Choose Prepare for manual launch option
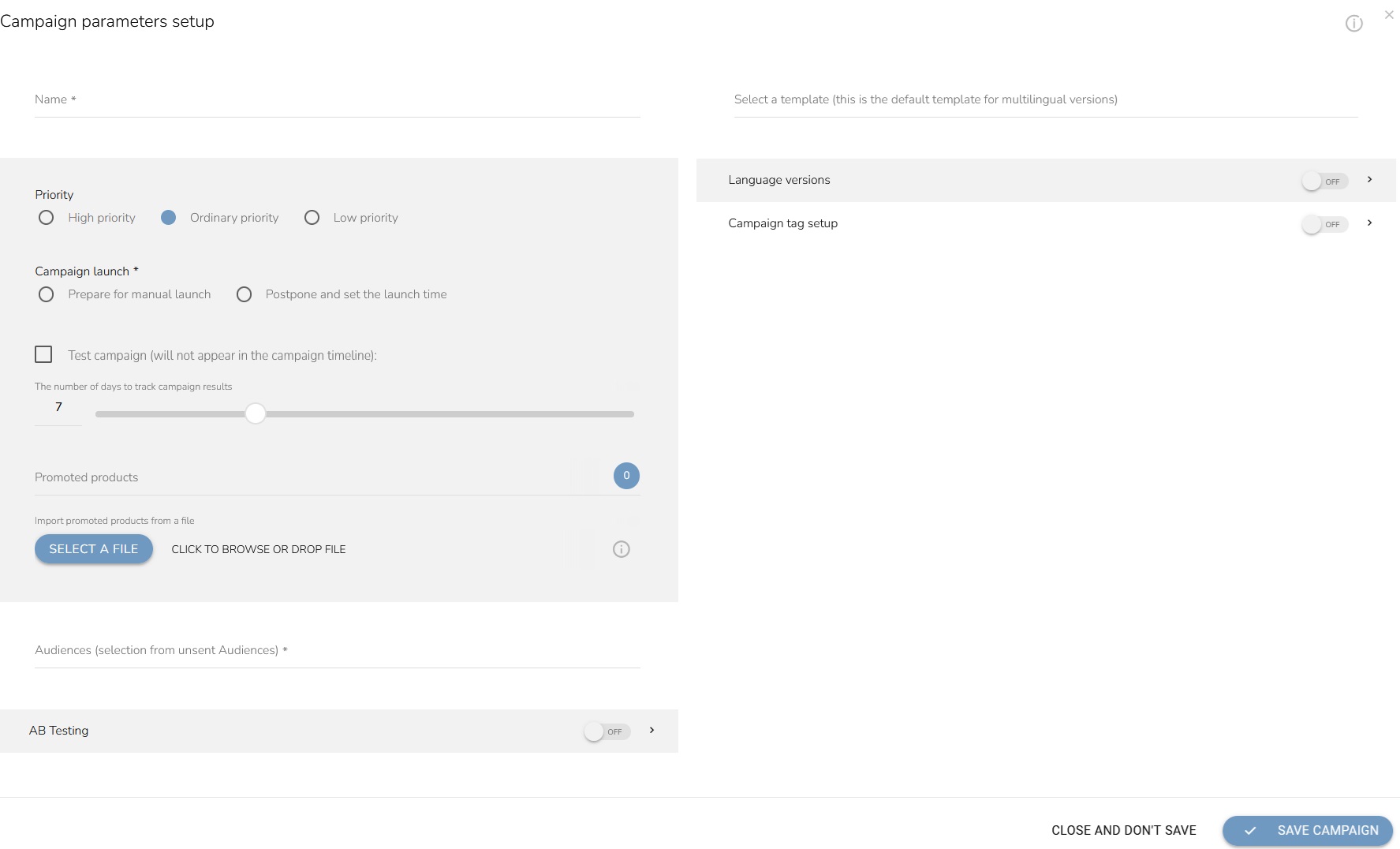Image resolution: width=1400 pixels, height=849 pixels. coord(47,294)
